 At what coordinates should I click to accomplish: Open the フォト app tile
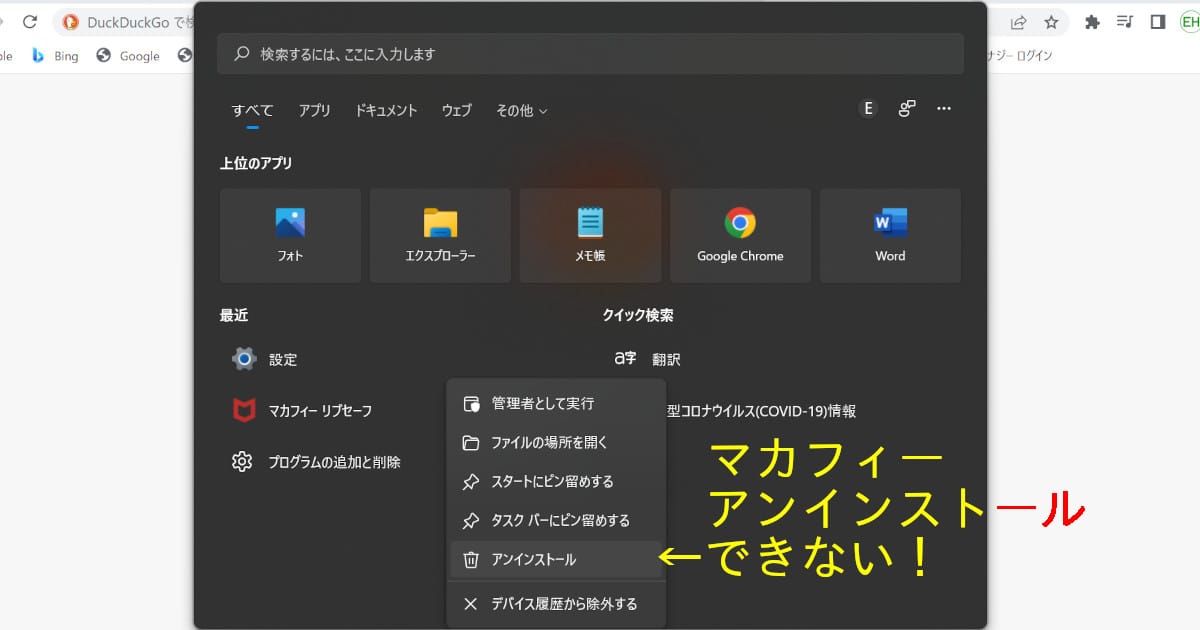tap(290, 235)
